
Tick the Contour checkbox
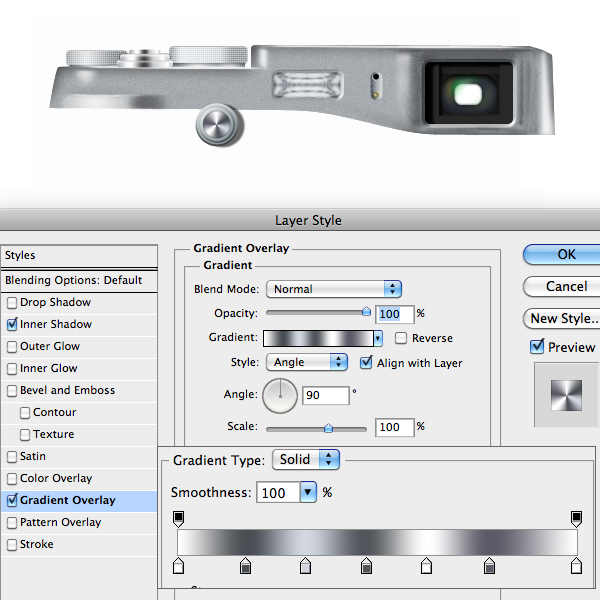tap(25, 412)
